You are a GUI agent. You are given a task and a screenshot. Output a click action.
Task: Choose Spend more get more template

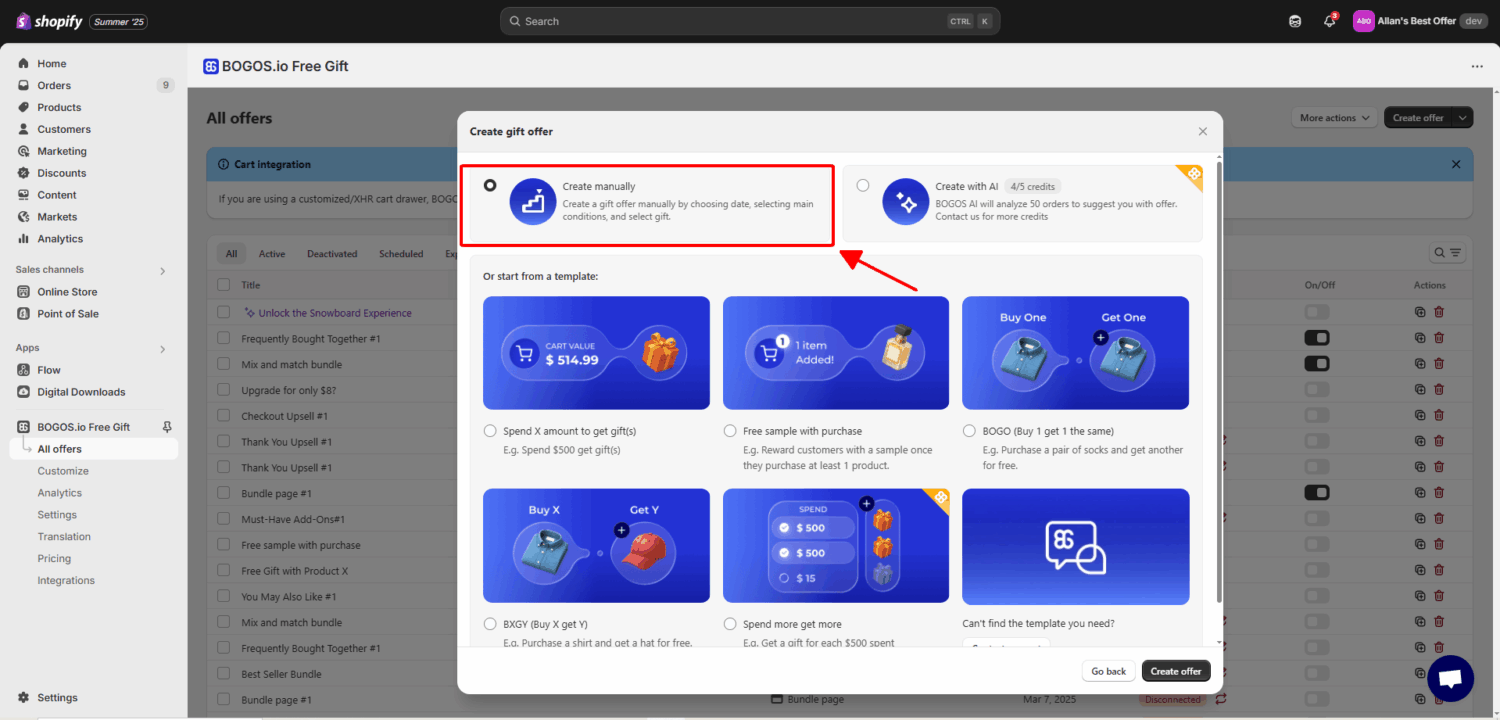tap(730, 624)
